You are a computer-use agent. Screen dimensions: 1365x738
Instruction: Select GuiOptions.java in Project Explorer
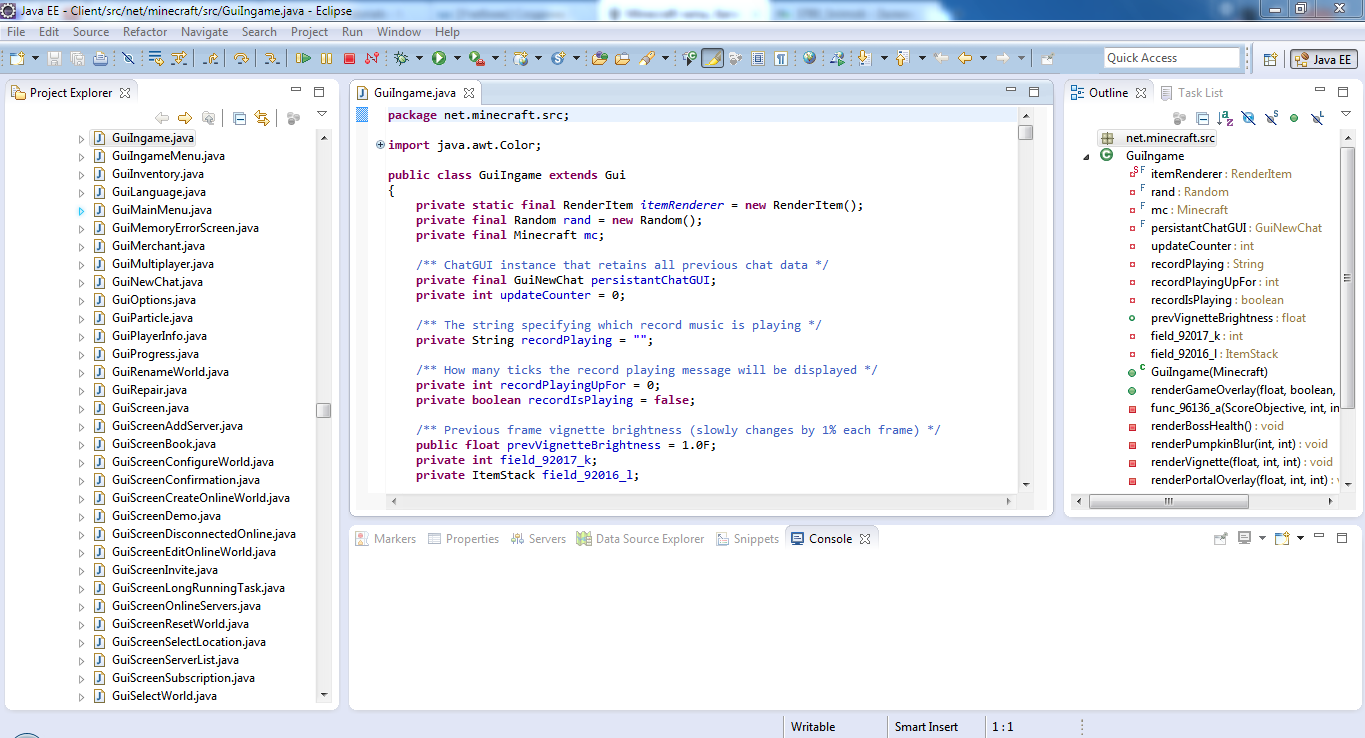pos(154,300)
